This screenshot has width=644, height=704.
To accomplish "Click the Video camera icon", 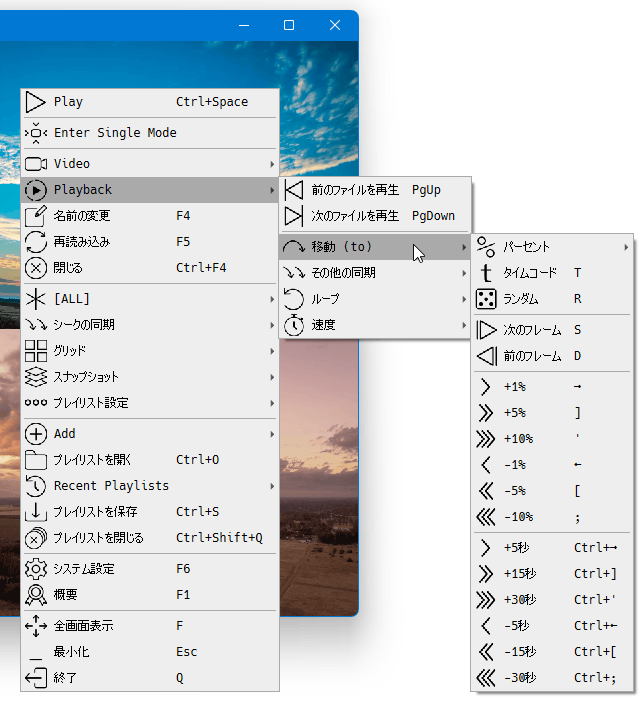I will pos(35,164).
